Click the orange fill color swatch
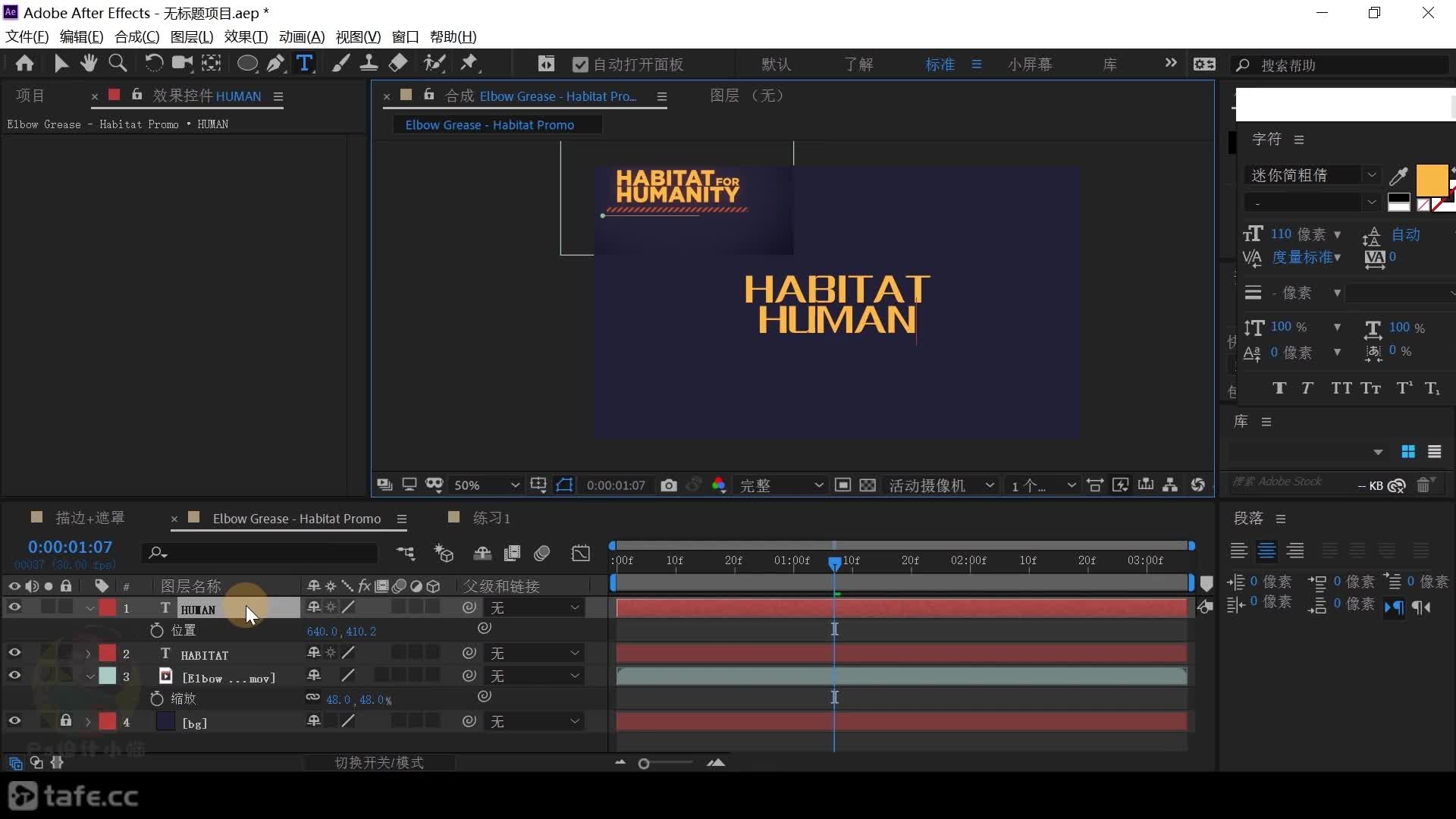1456x819 pixels. click(1431, 180)
